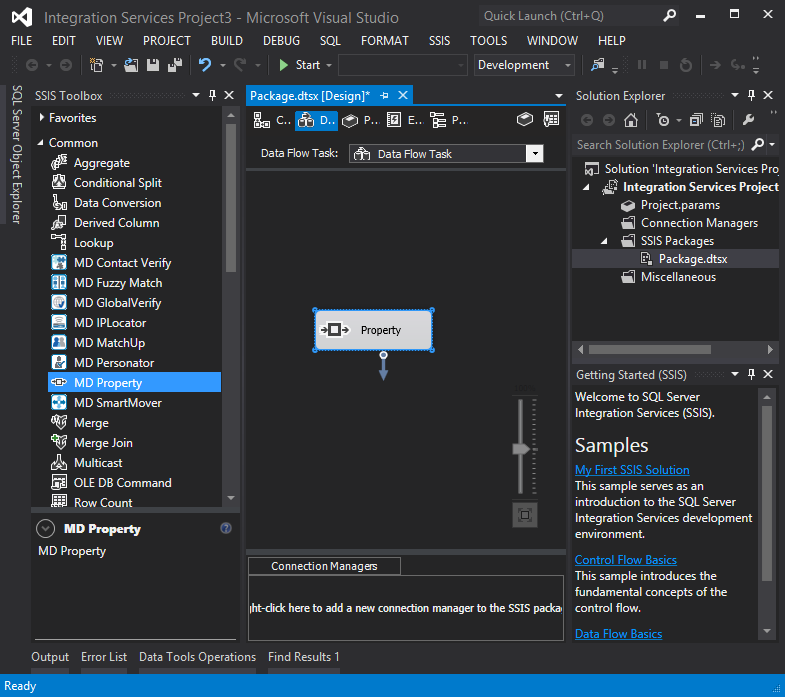Click zoom-to-fit button below the zoom slider
The width and height of the screenshot is (785, 697).
coord(525,514)
